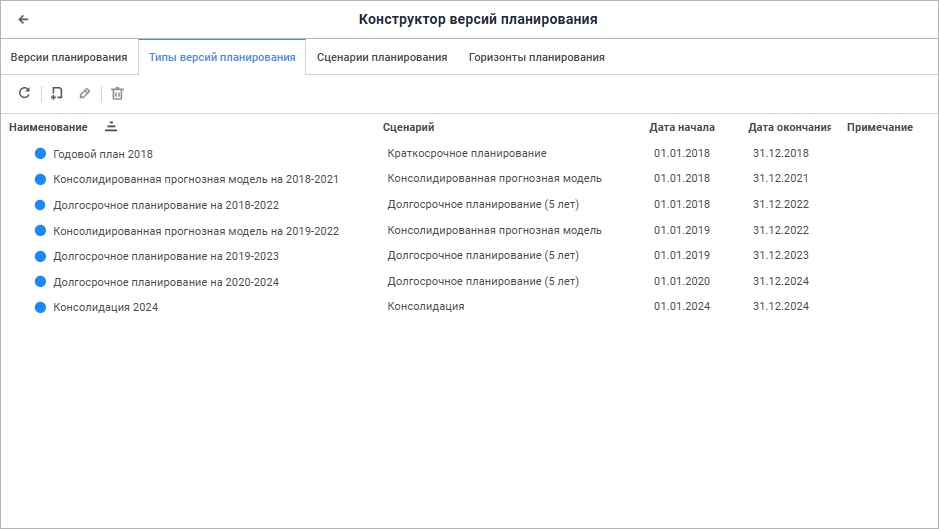The width and height of the screenshot is (939, 529).
Task: Click the Дата начала column header
Action: (682, 127)
